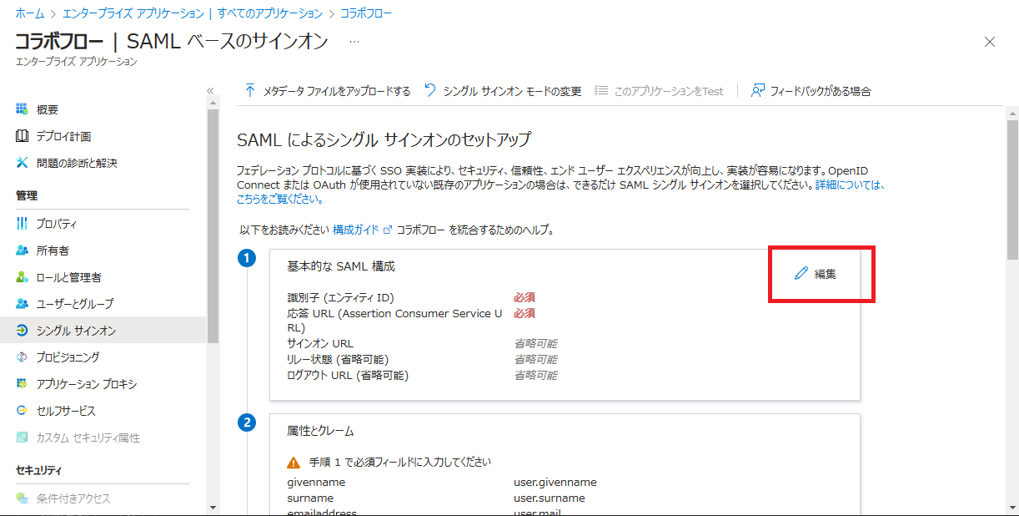Click the コラボフロー breadcrumb link

coord(366,13)
